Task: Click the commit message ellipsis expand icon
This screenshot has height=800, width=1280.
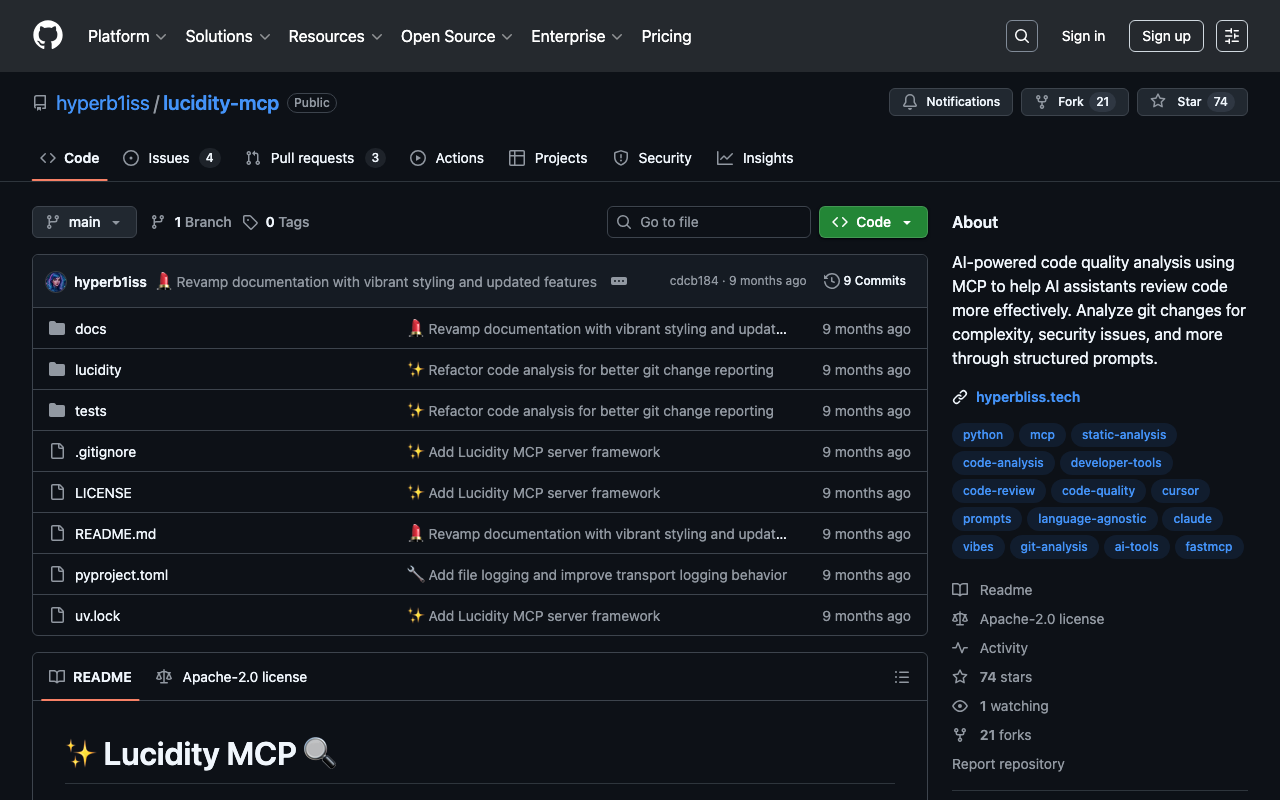Action: point(619,281)
